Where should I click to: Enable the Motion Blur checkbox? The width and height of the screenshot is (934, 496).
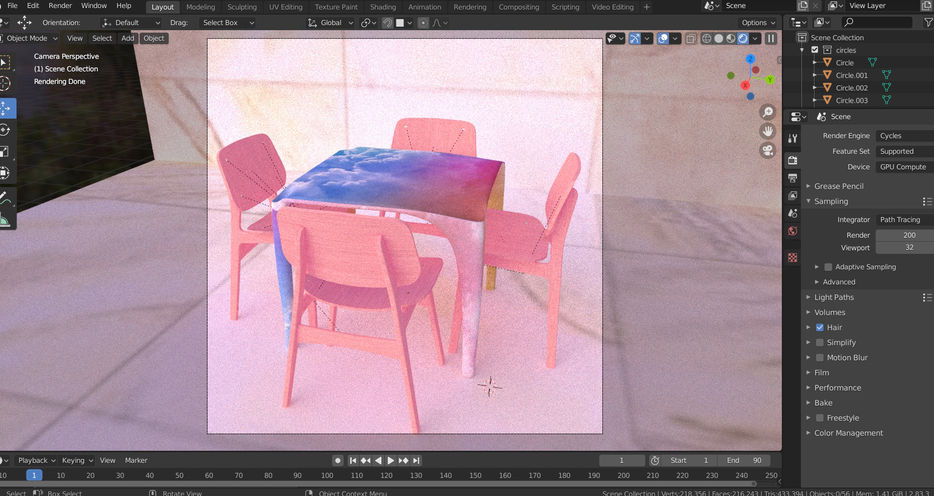(x=820, y=357)
